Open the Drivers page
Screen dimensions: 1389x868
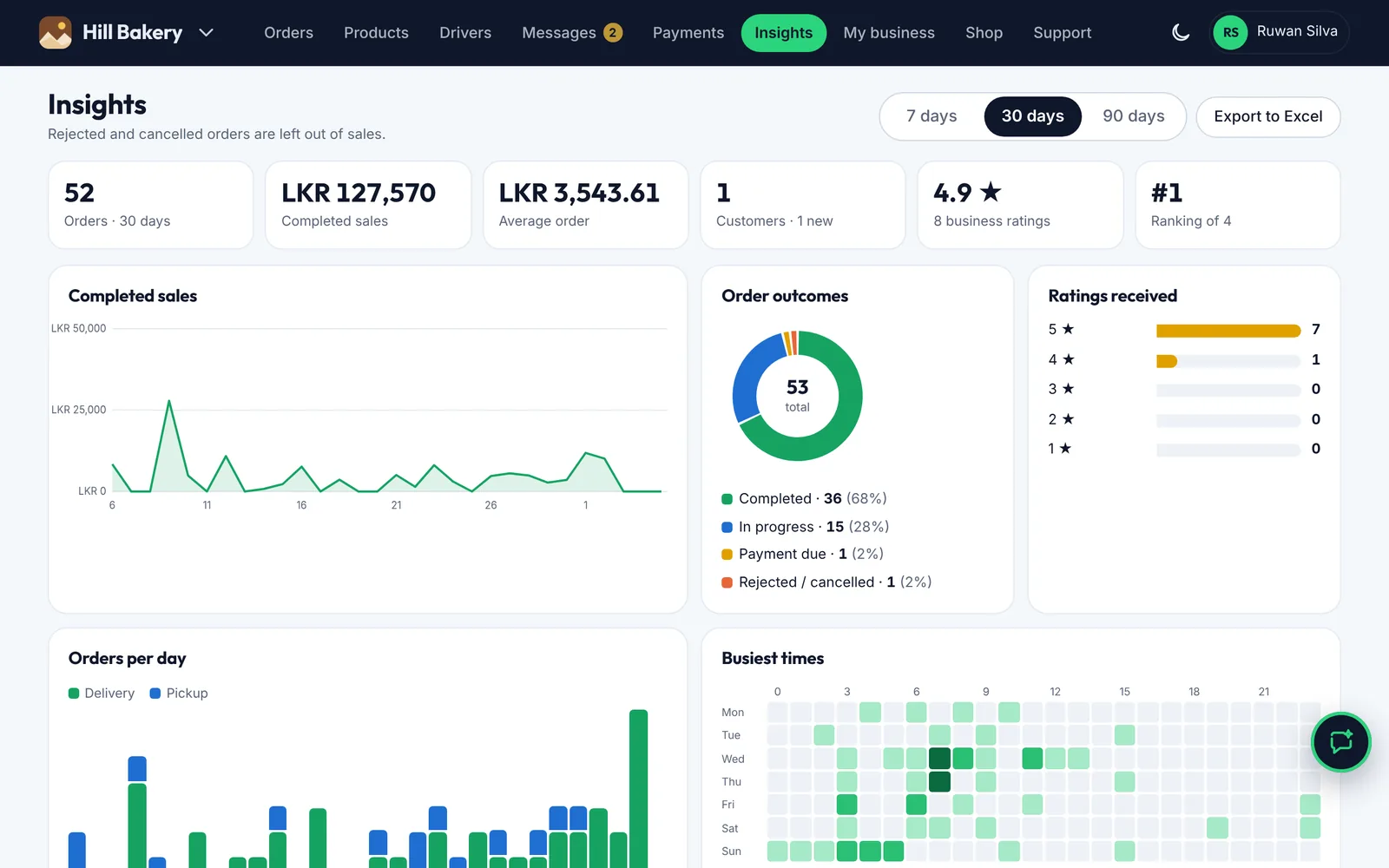tap(465, 33)
